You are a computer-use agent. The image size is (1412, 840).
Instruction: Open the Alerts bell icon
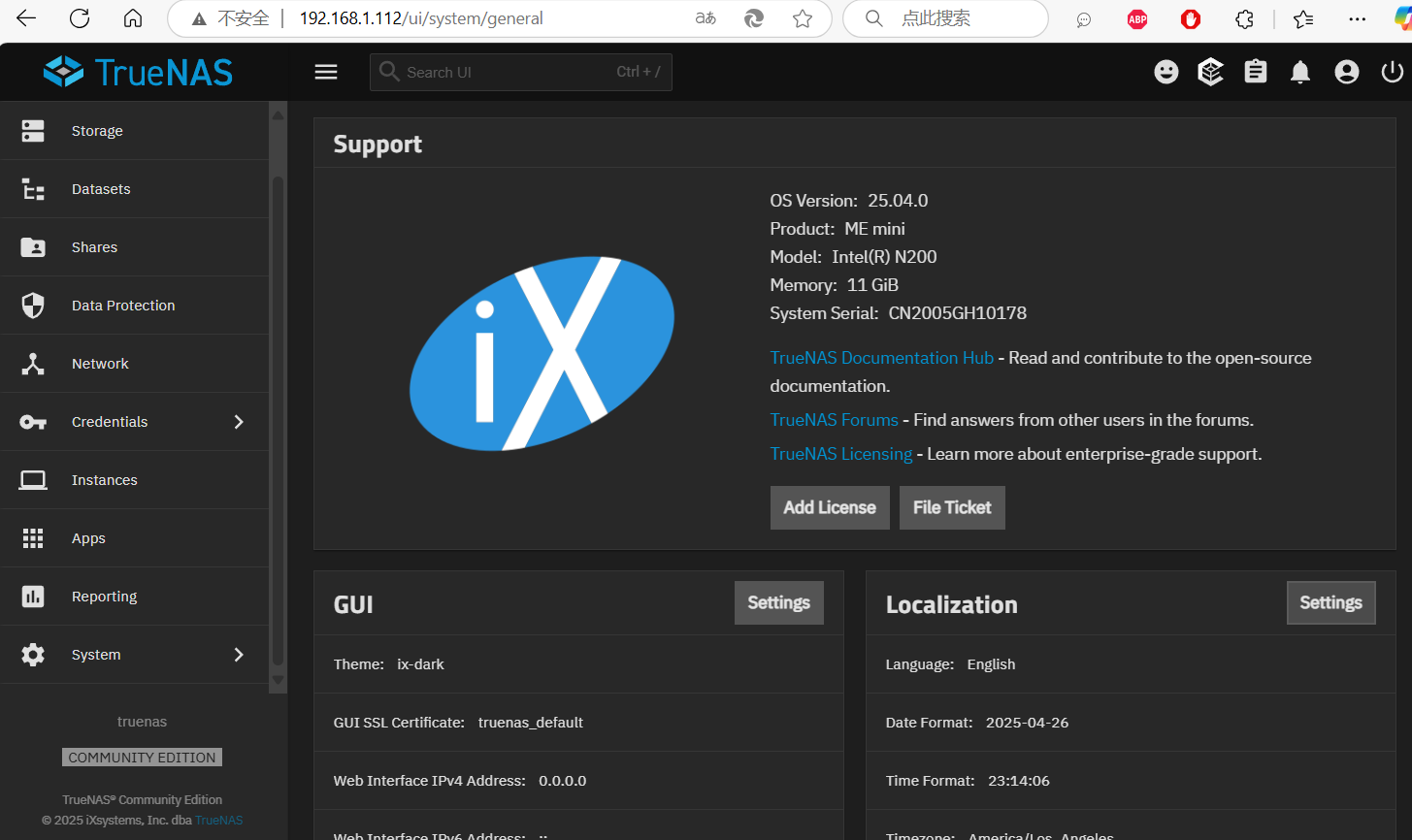(x=1300, y=73)
